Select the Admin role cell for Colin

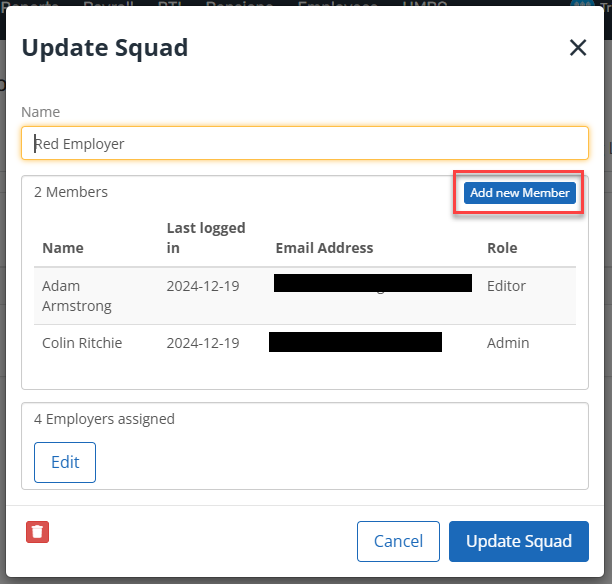point(508,343)
